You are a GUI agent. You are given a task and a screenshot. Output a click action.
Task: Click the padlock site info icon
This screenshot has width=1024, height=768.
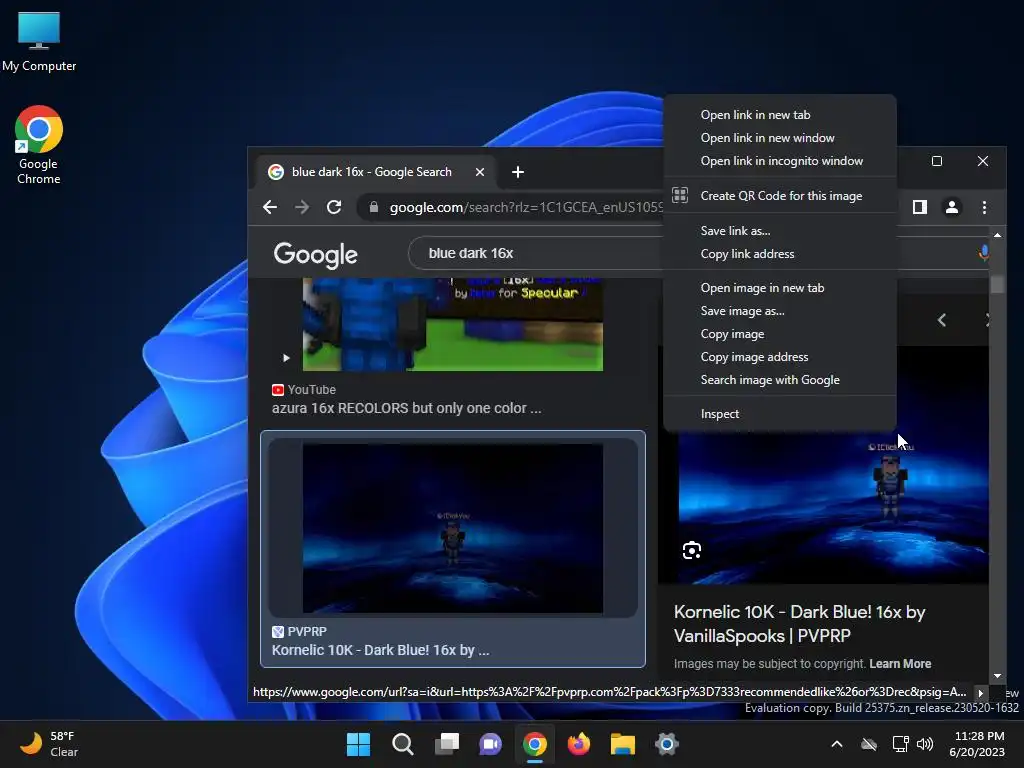click(374, 207)
